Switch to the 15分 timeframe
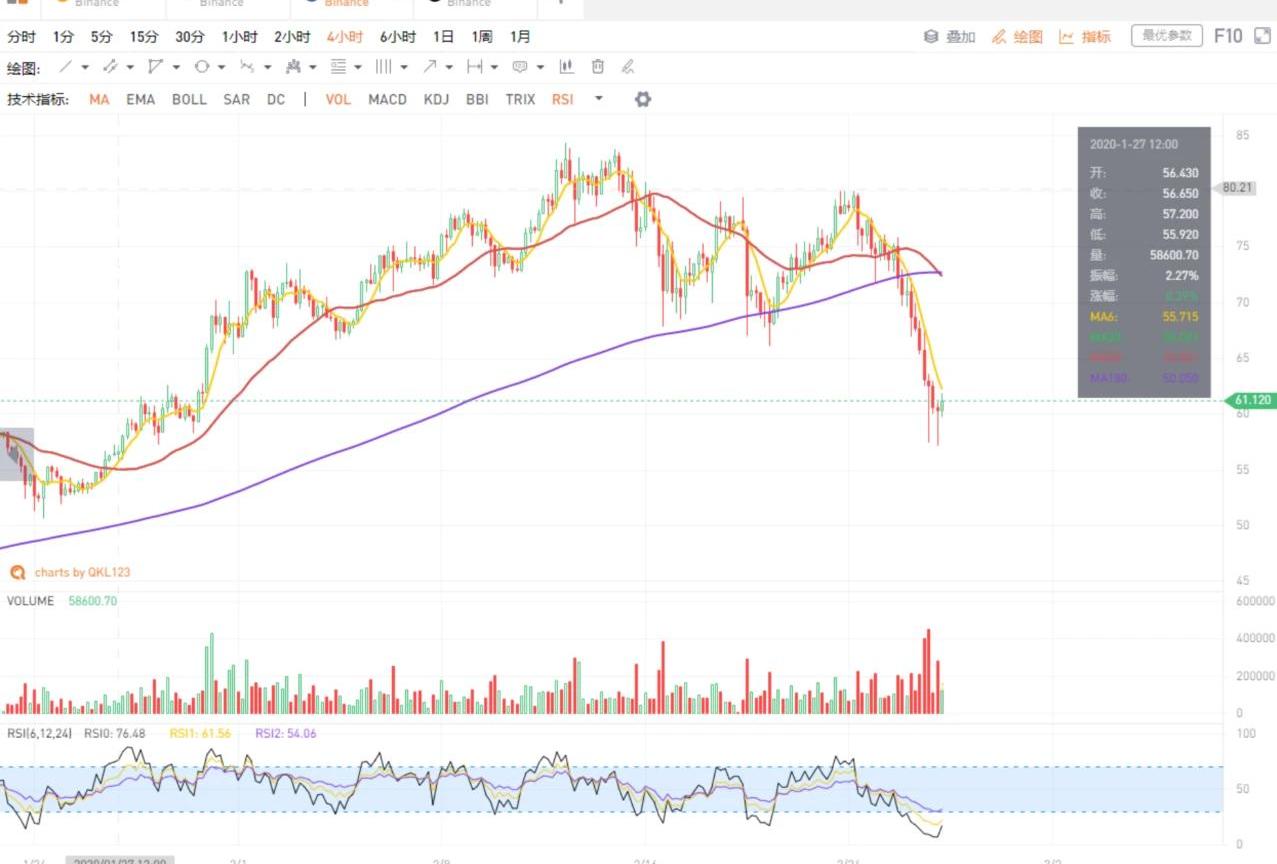1277x864 pixels. 144,36
